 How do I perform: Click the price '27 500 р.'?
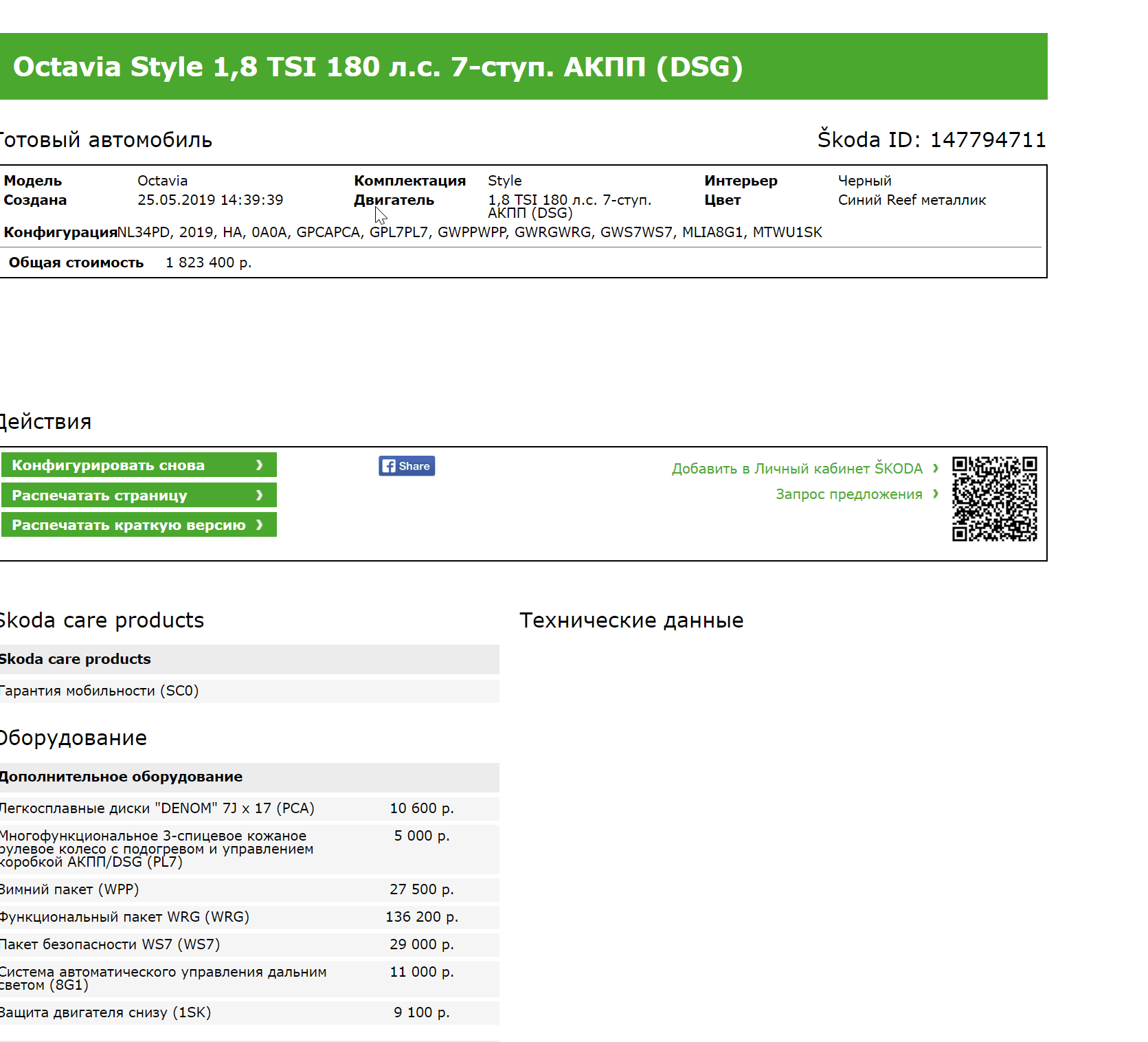[422, 889]
